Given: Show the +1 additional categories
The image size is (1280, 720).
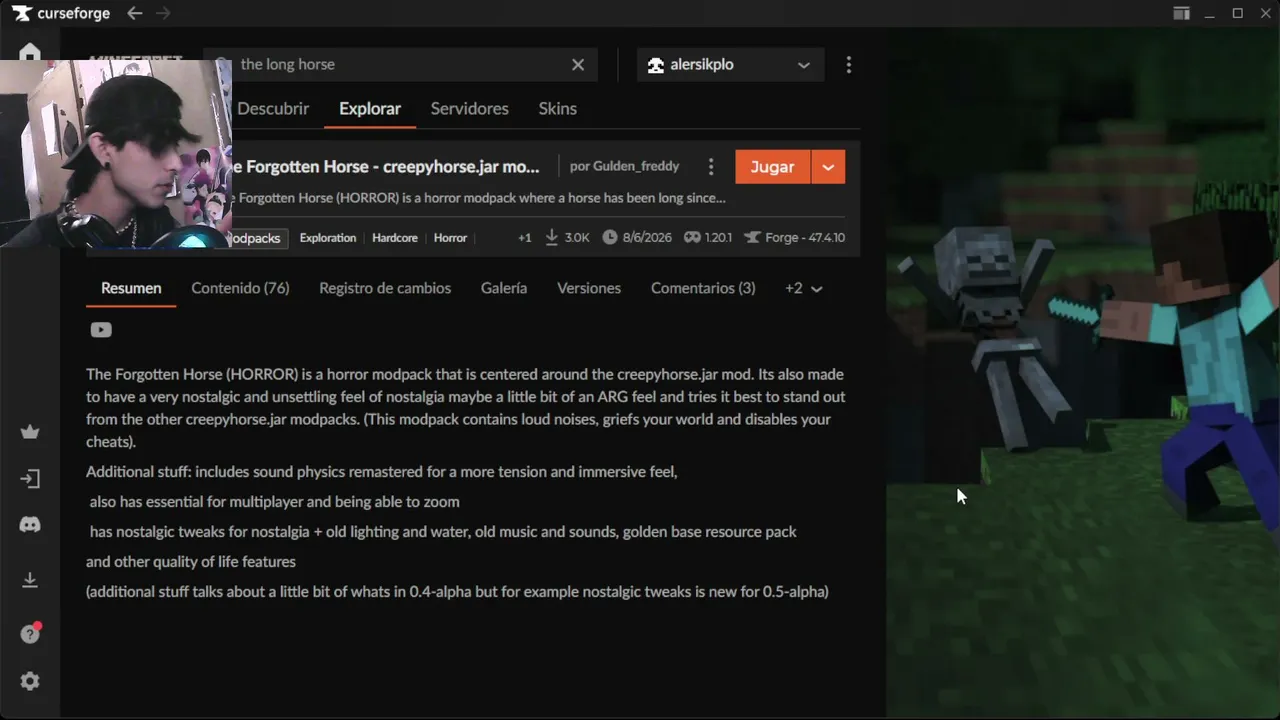Looking at the screenshot, I should coord(525,238).
